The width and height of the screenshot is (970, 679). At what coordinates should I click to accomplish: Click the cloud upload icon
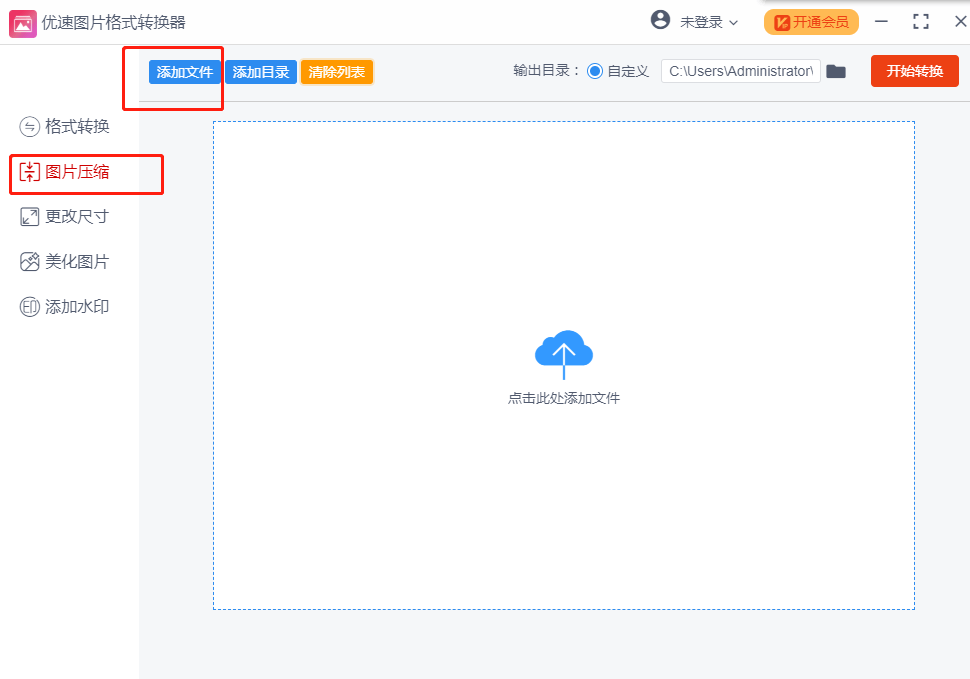tap(564, 353)
